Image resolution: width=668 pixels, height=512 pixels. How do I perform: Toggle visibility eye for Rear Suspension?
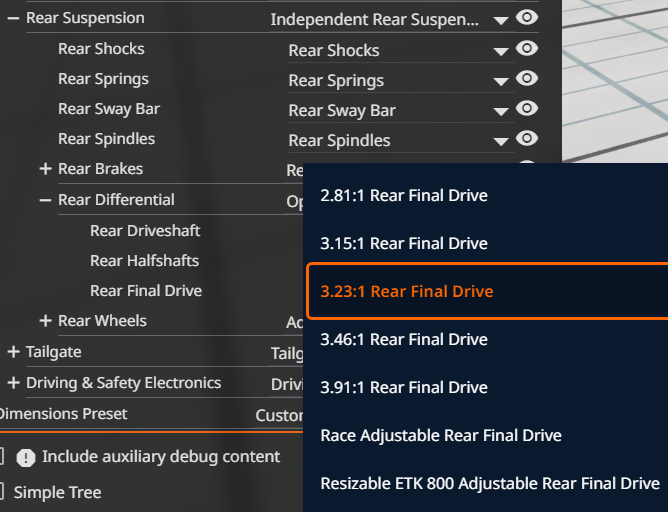(527, 17)
